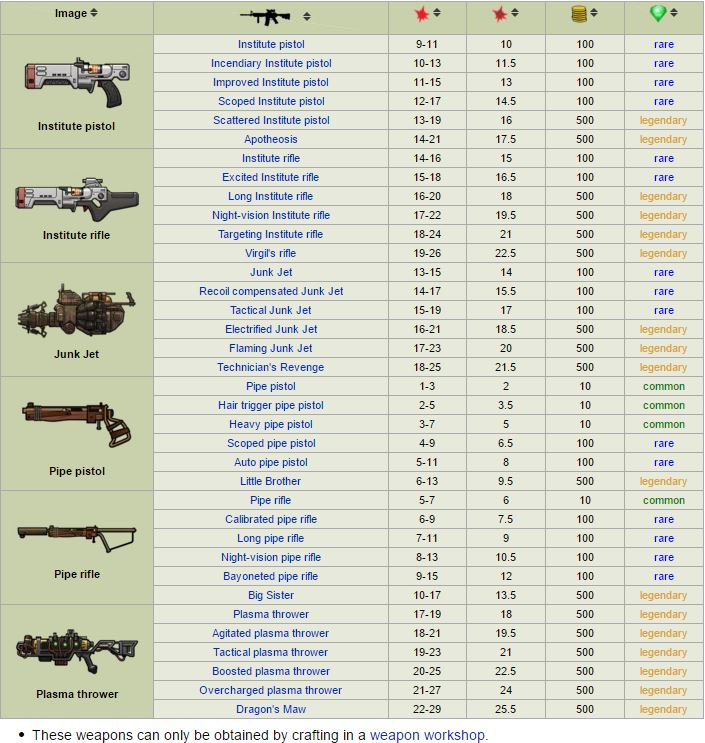705x743 pixels.
Task: Open the Dragon's Maw link
Action: coord(271,709)
